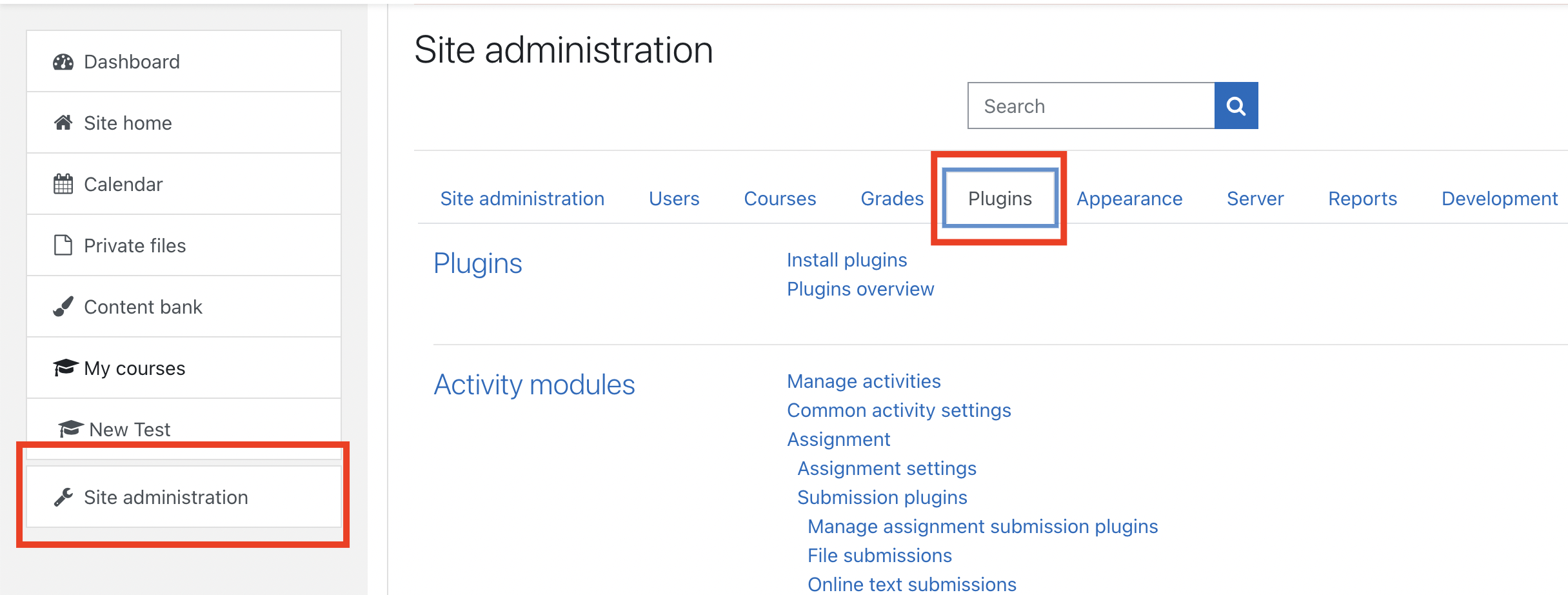Viewport: 1568px width, 595px height.
Task: Switch to the Users tab
Action: point(674,199)
